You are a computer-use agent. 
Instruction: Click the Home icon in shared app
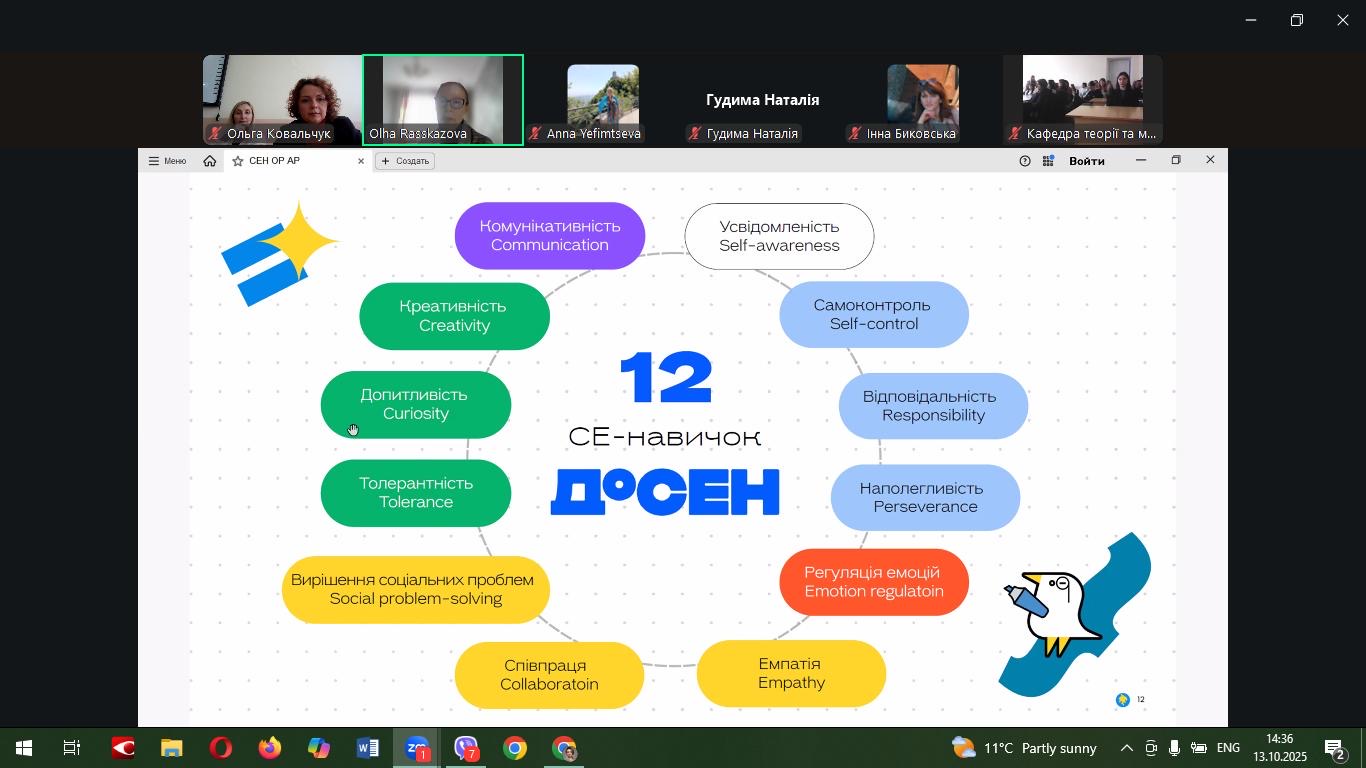[210, 161]
